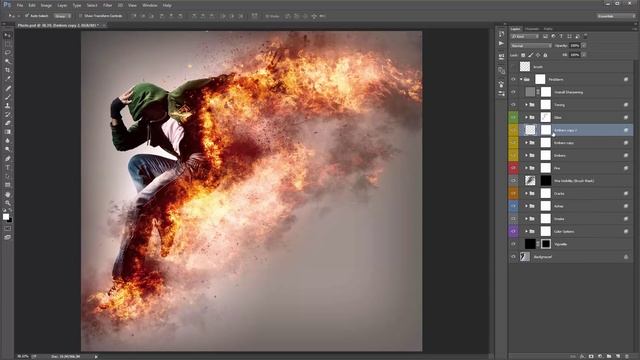Toggle visibility of the Ashes group
This screenshot has height=360, width=640.
tap(513, 206)
